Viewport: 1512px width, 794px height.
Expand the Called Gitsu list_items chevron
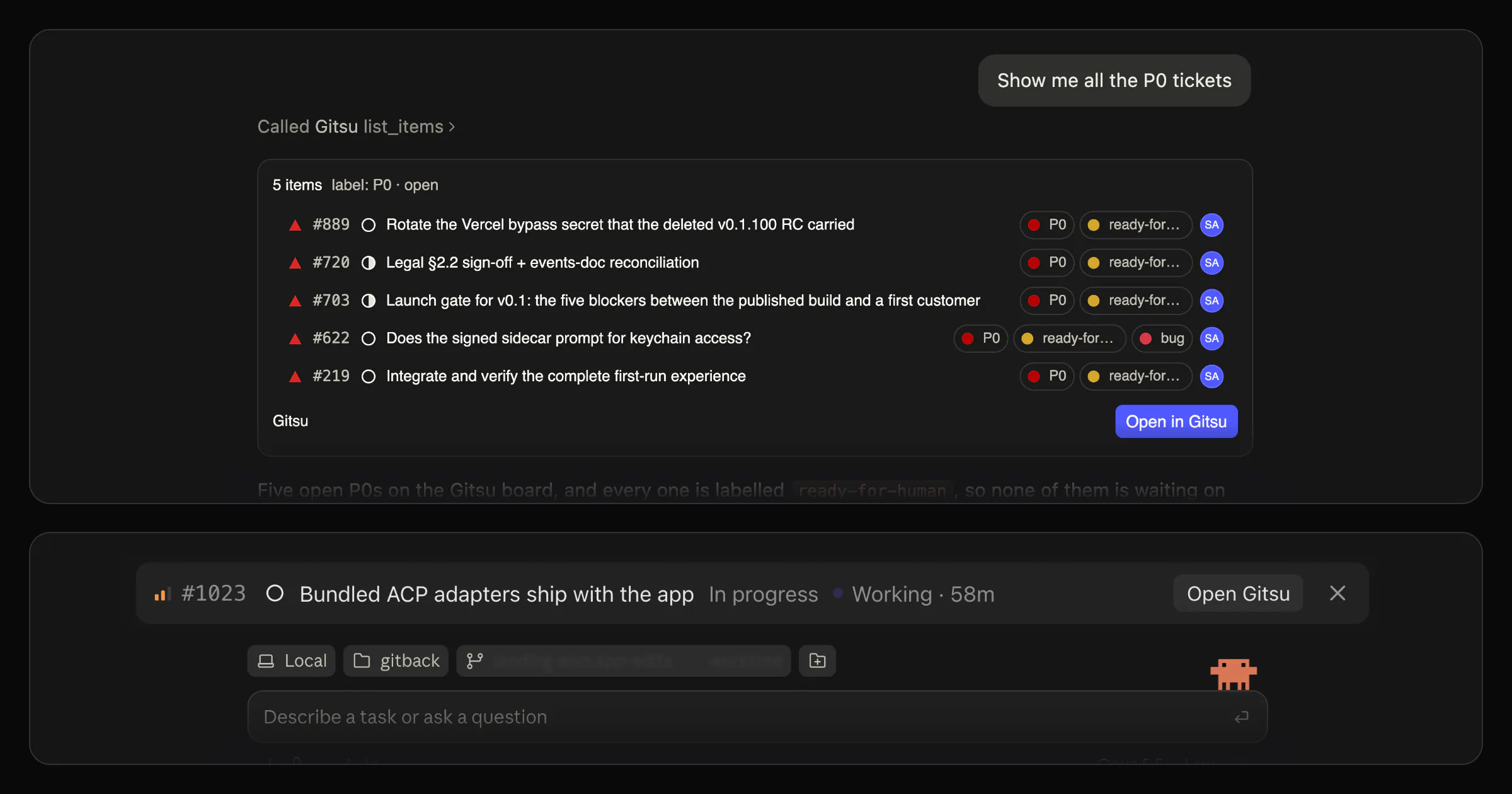point(451,127)
